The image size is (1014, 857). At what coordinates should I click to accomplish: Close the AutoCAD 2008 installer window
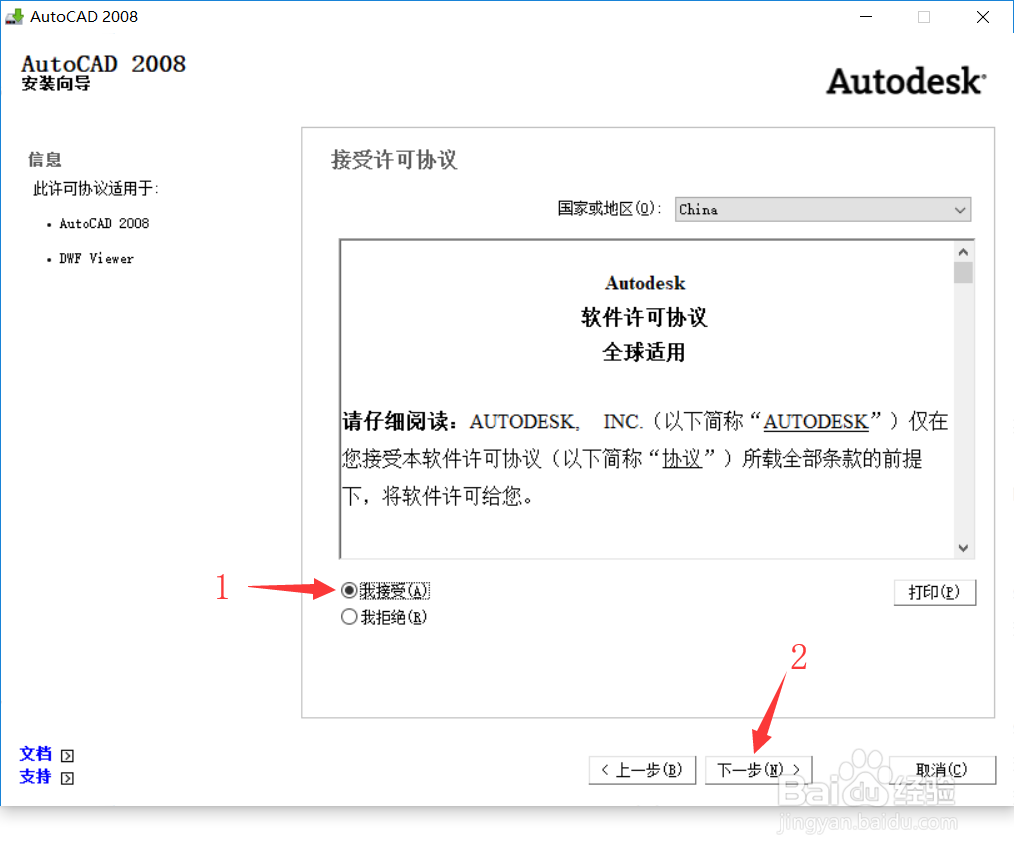(983, 17)
